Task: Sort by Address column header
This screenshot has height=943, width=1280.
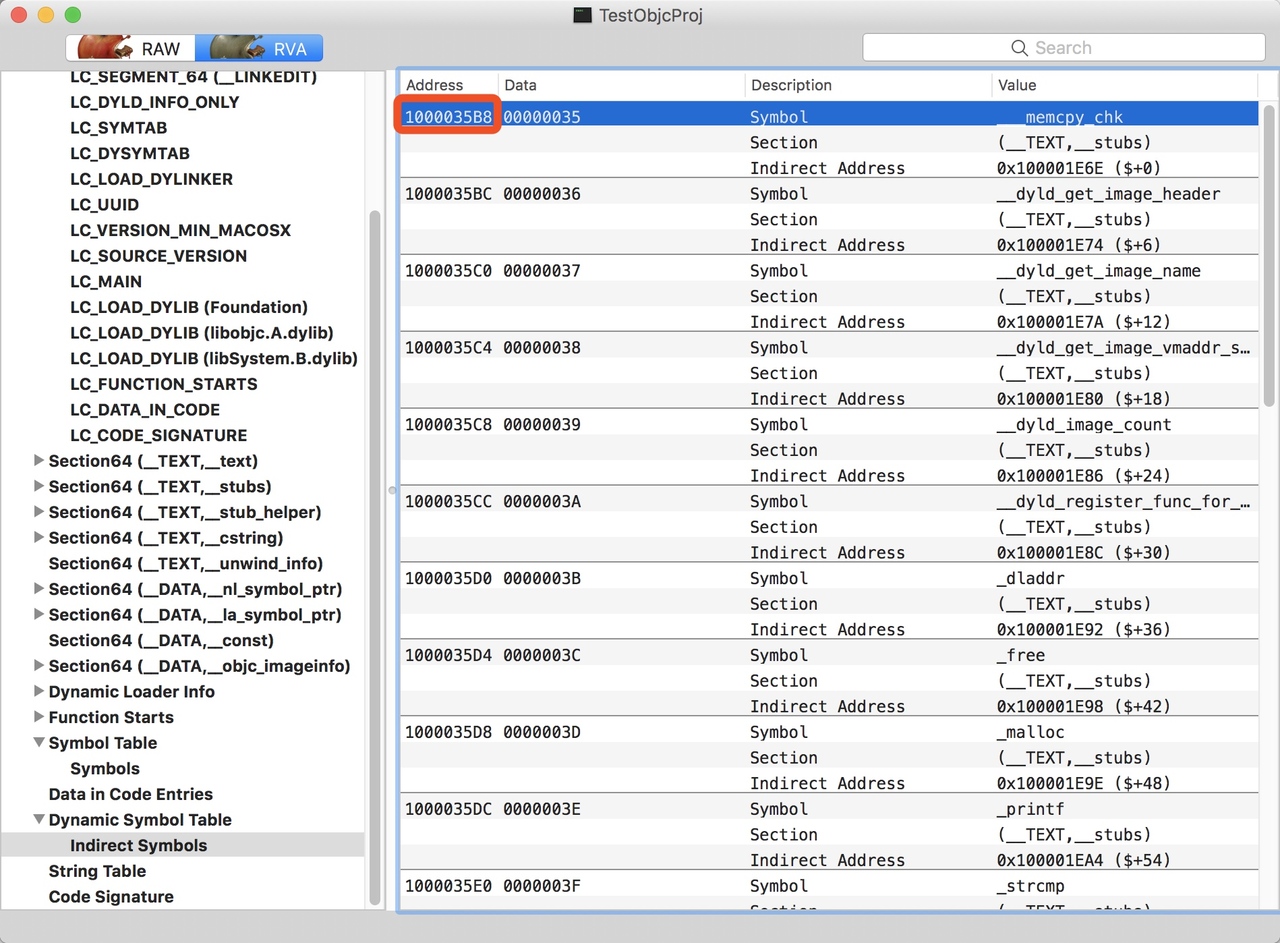Action: tap(448, 85)
